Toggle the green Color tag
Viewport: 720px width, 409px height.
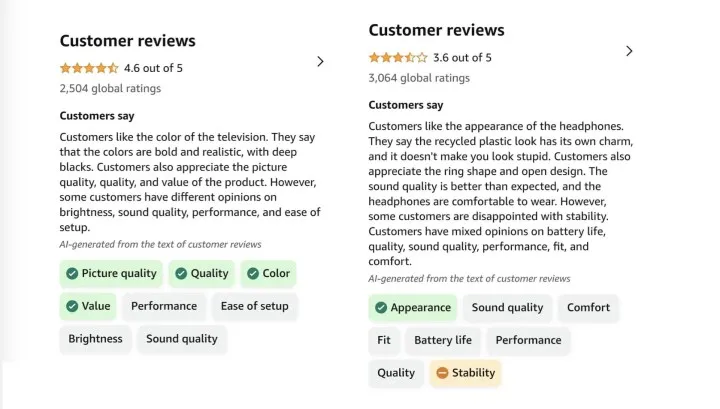[268, 274]
